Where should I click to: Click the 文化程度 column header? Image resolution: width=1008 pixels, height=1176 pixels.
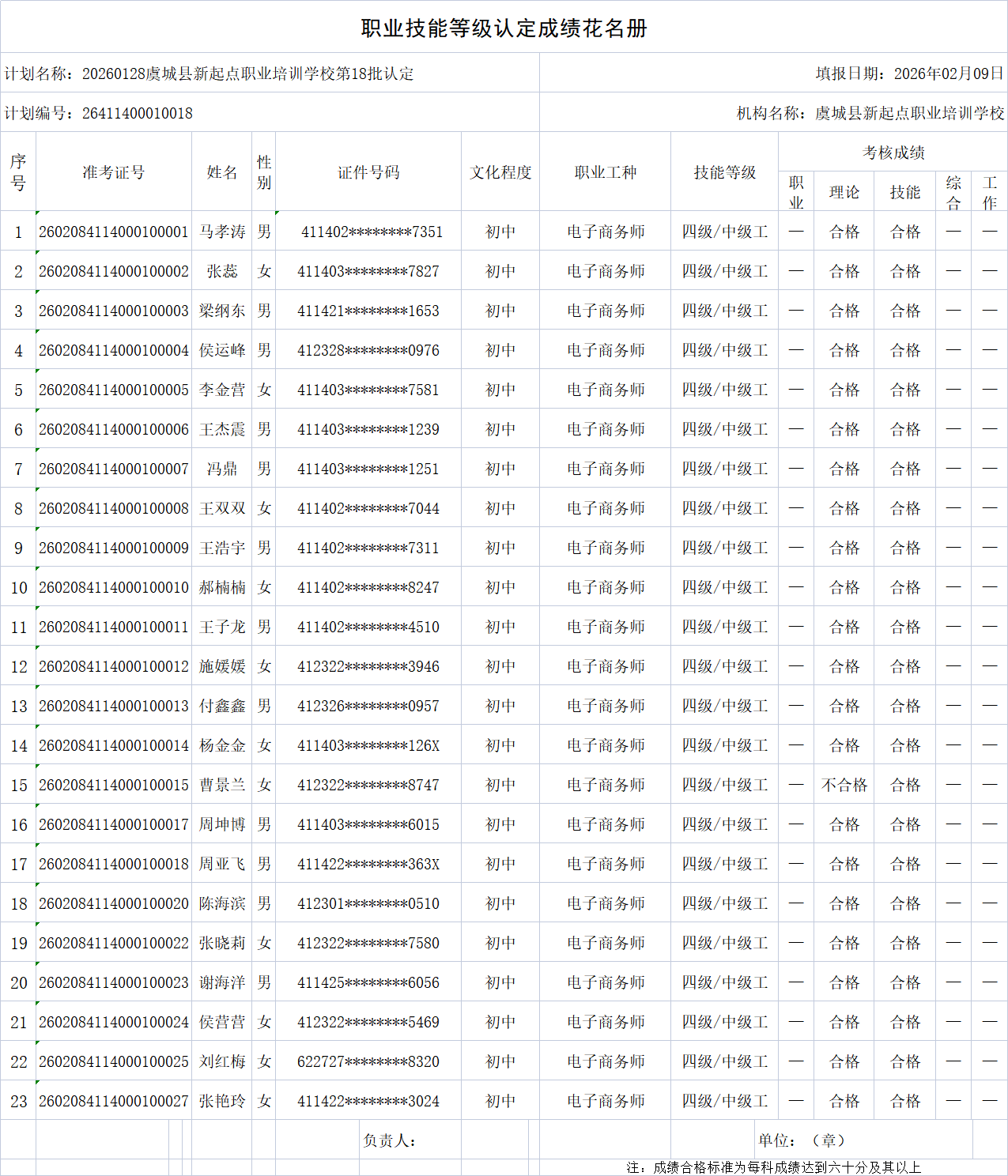[x=500, y=171]
